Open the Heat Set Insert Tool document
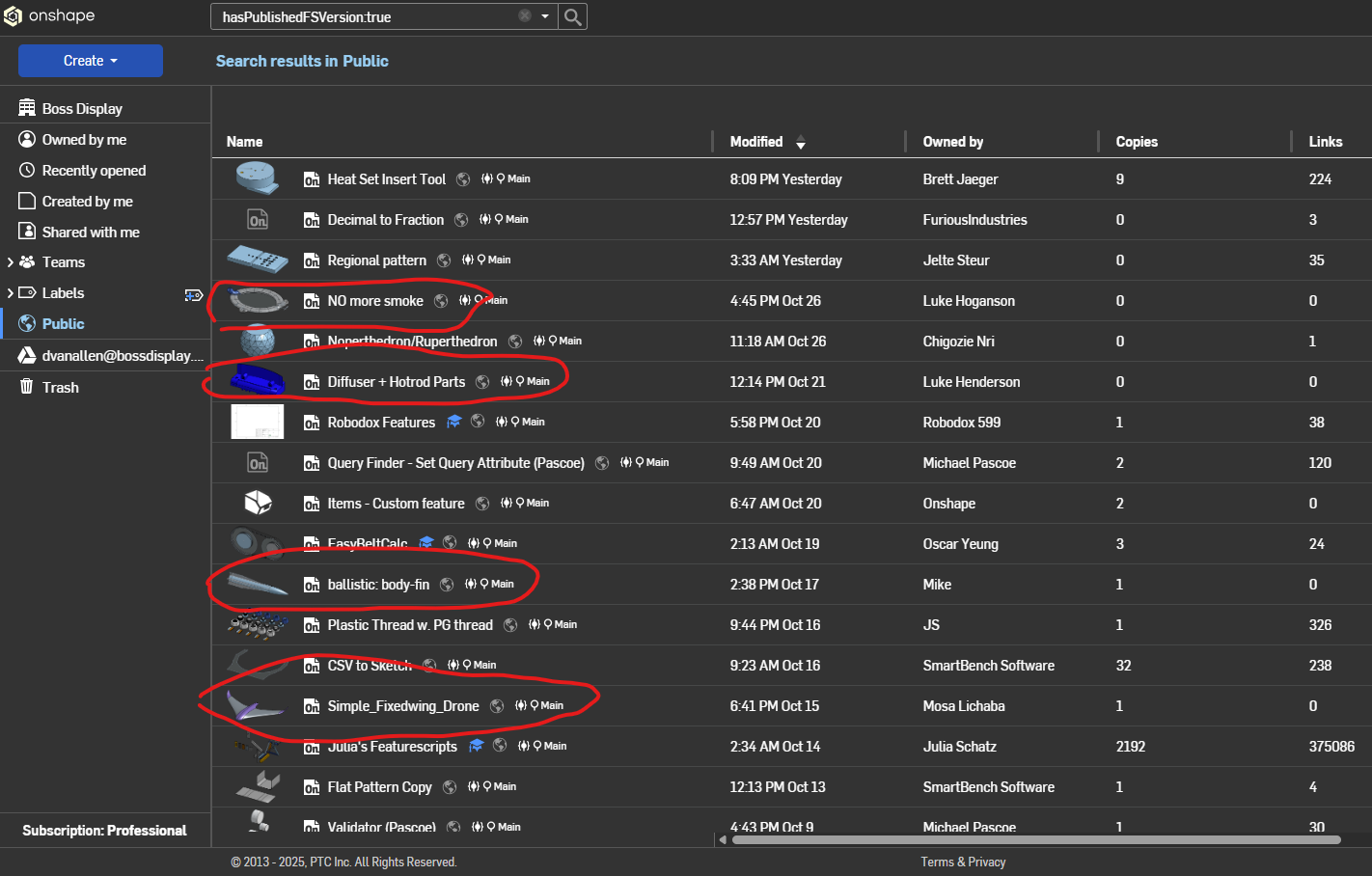 pyautogui.click(x=387, y=179)
